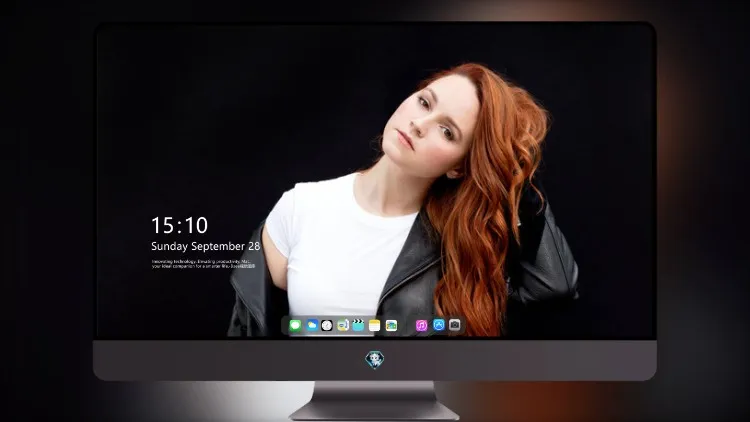Select the Sunday September 28 date text
The image size is (750, 422).
[206, 246]
